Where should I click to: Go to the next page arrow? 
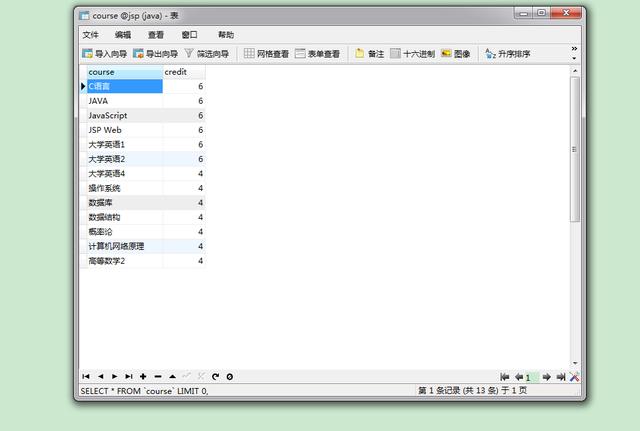547,377
